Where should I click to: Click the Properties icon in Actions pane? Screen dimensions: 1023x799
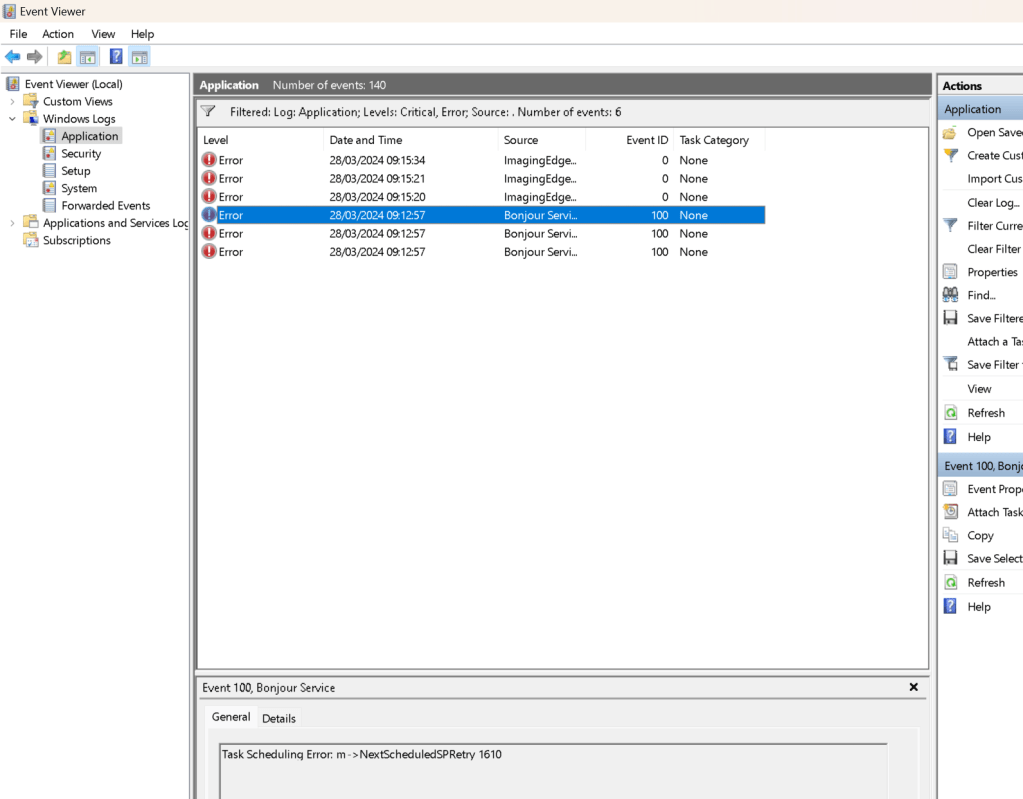(951, 272)
